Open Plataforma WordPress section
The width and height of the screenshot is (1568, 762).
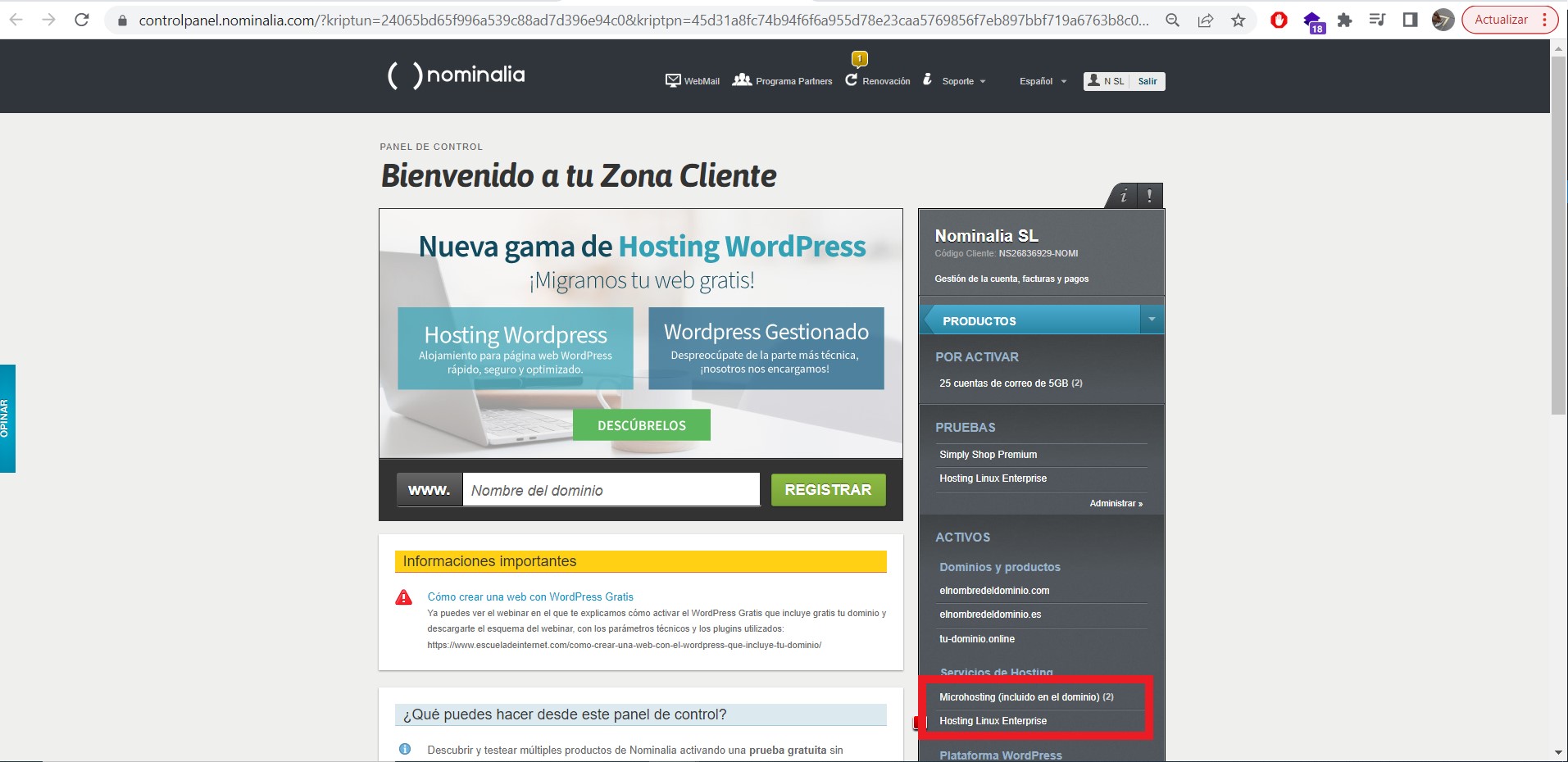1001,755
